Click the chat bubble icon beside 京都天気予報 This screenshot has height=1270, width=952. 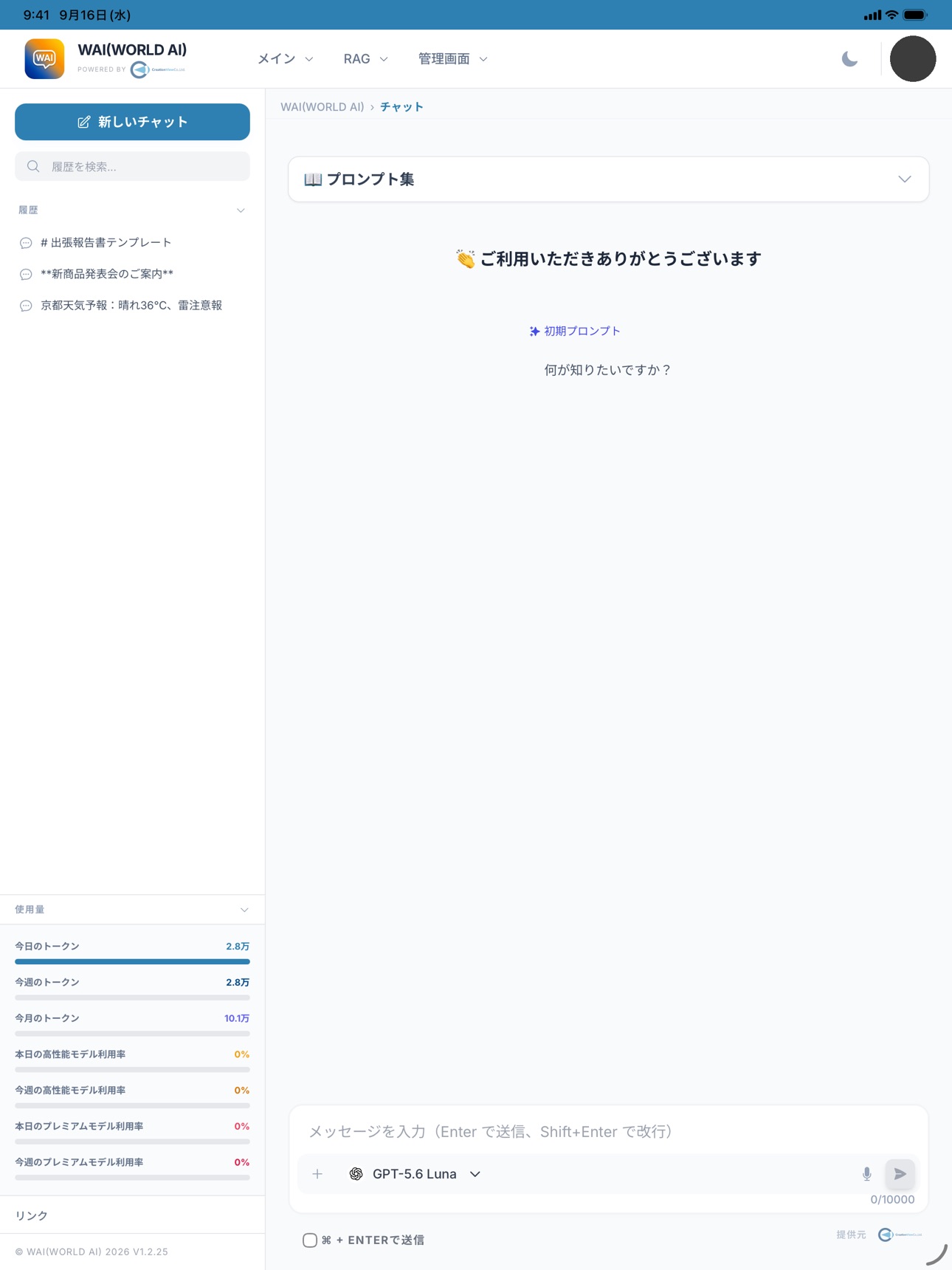(x=26, y=306)
